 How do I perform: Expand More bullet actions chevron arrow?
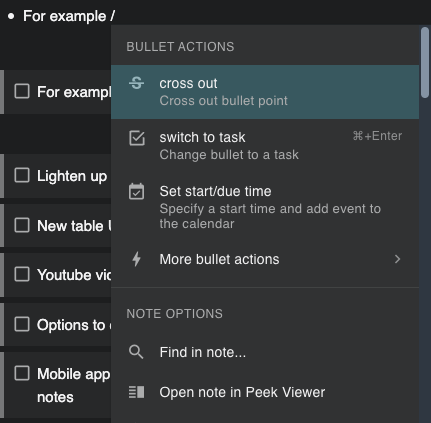point(397,259)
